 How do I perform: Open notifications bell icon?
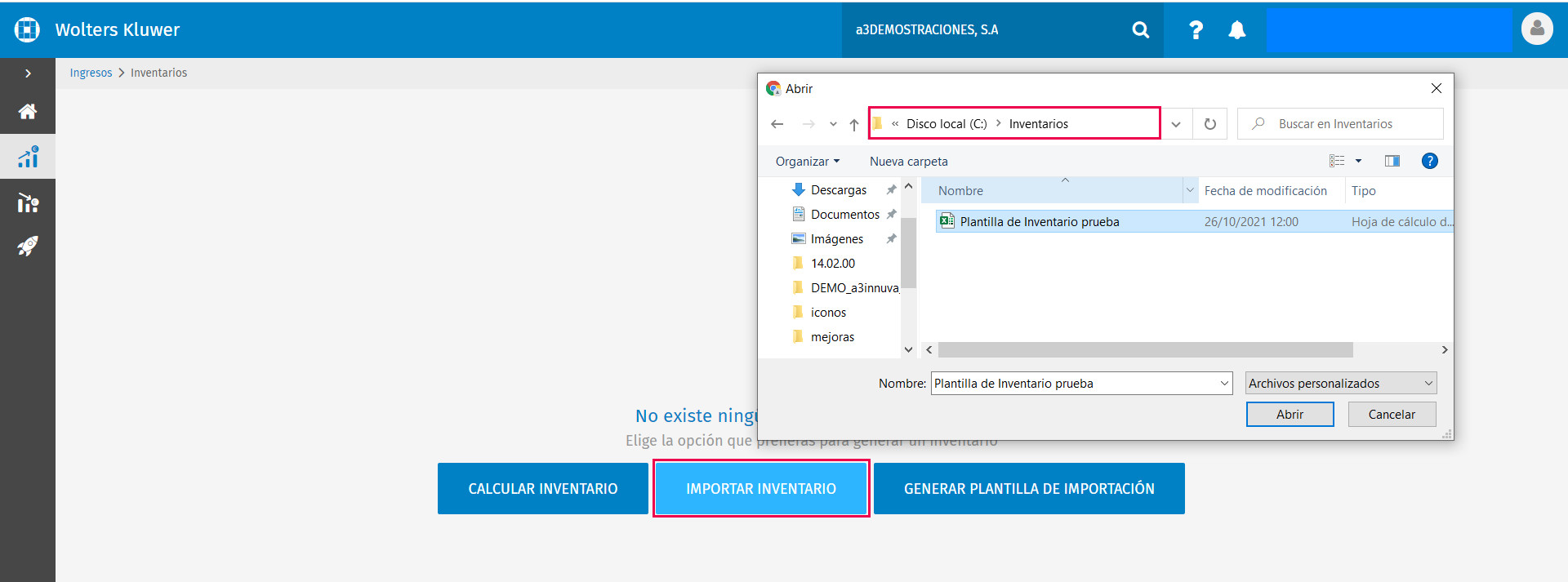pyautogui.click(x=1237, y=30)
